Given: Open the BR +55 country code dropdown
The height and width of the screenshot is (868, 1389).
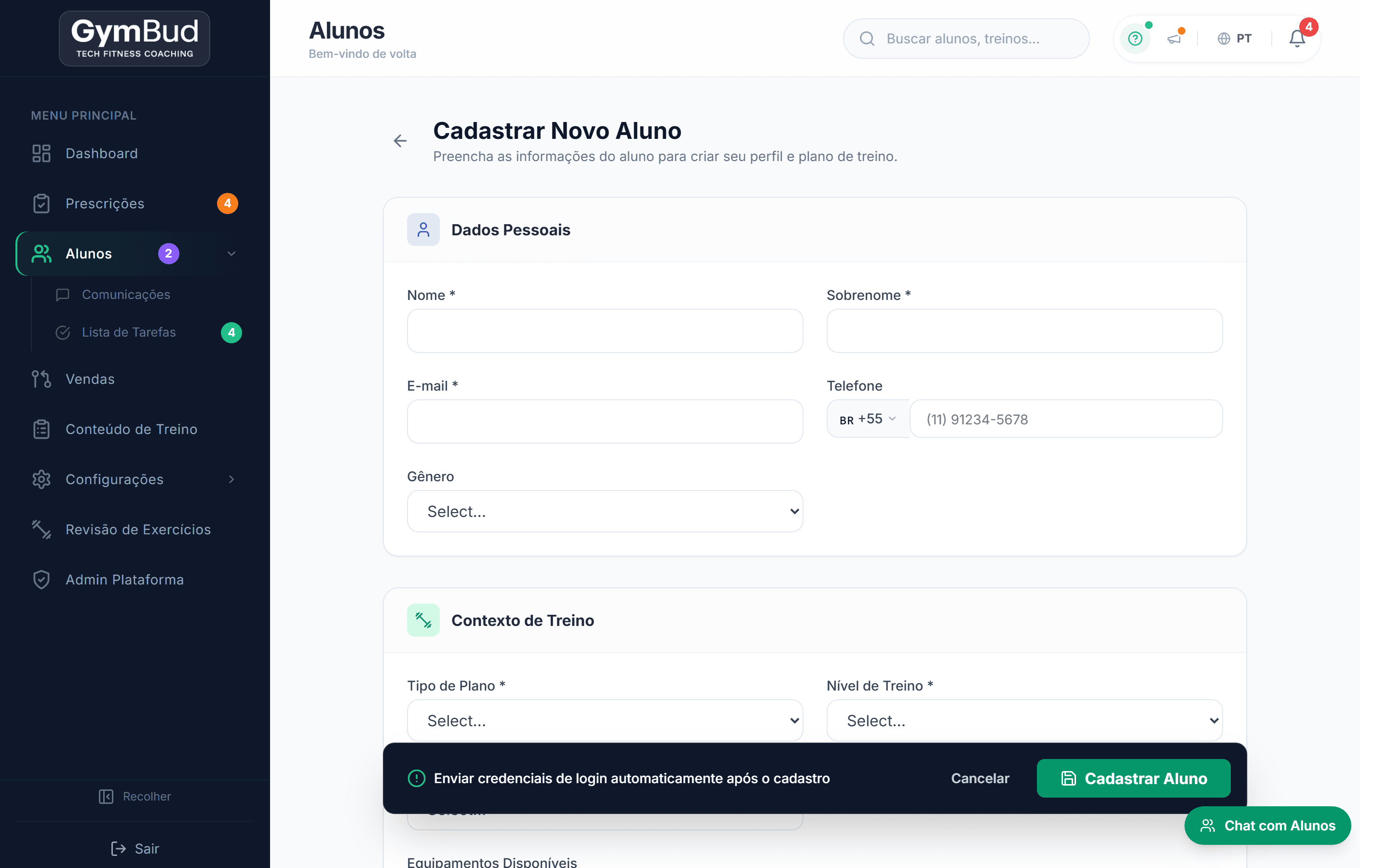Looking at the screenshot, I should coord(868,419).
